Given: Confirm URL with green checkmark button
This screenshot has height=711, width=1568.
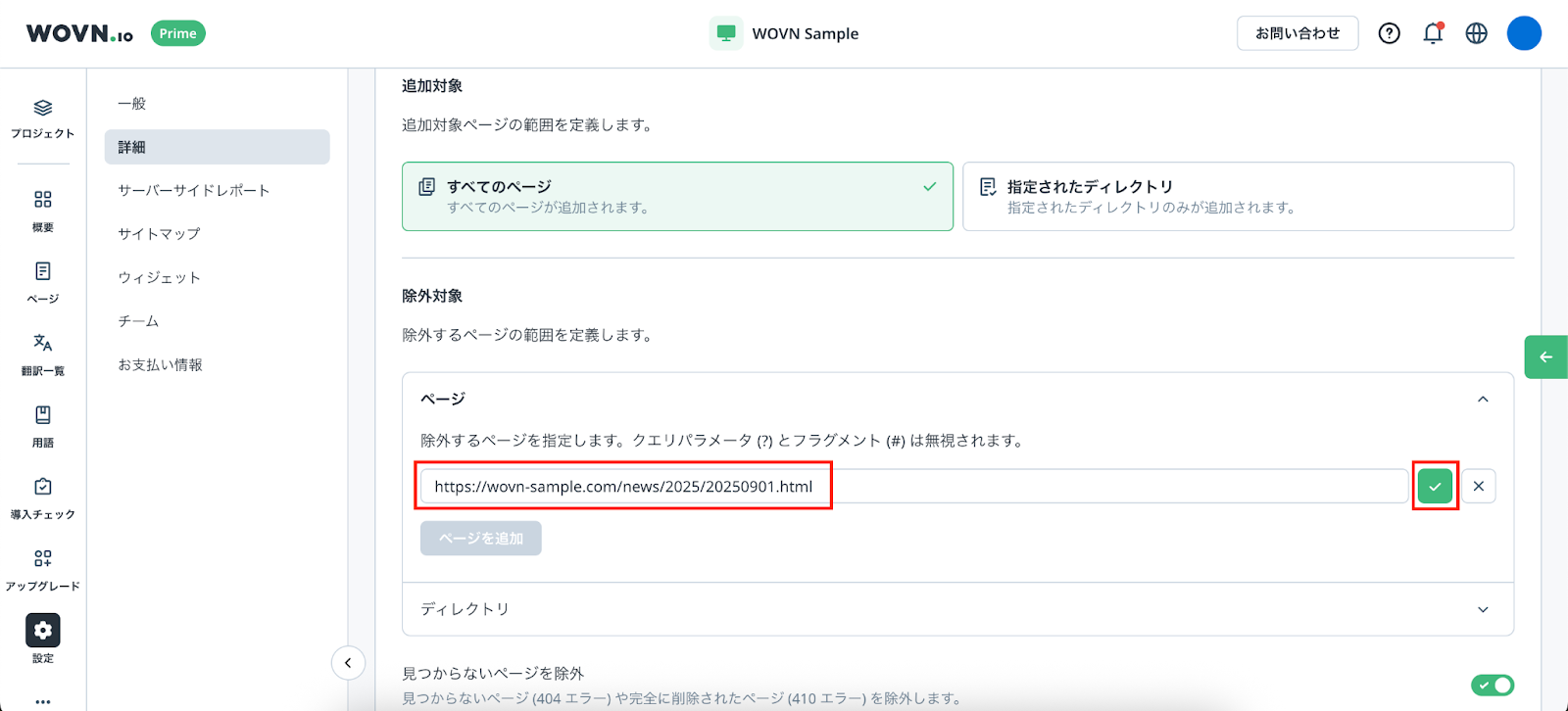Looking at the screenshot, I should [1435, 486].
